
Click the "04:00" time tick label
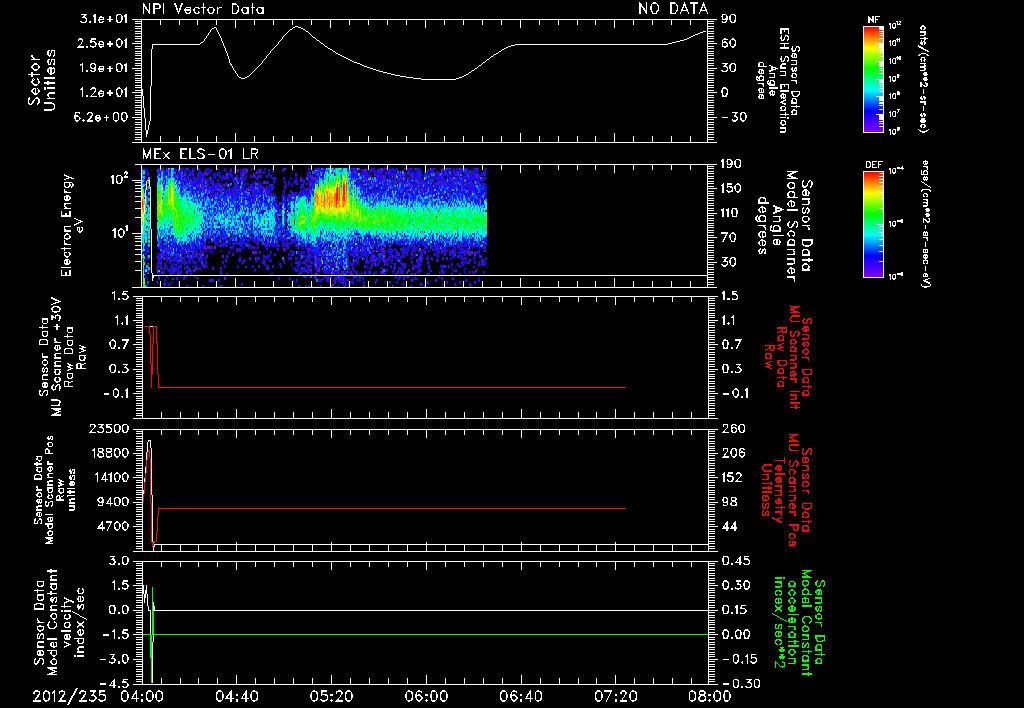[x=142, y=696]
